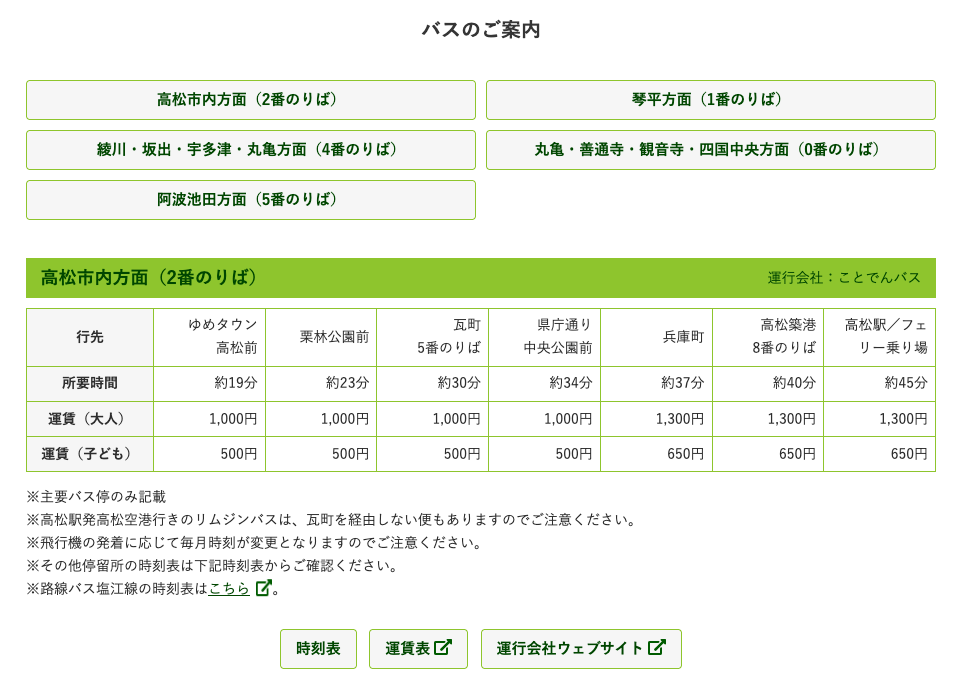Click travel time 約37分

click(682, 383)
